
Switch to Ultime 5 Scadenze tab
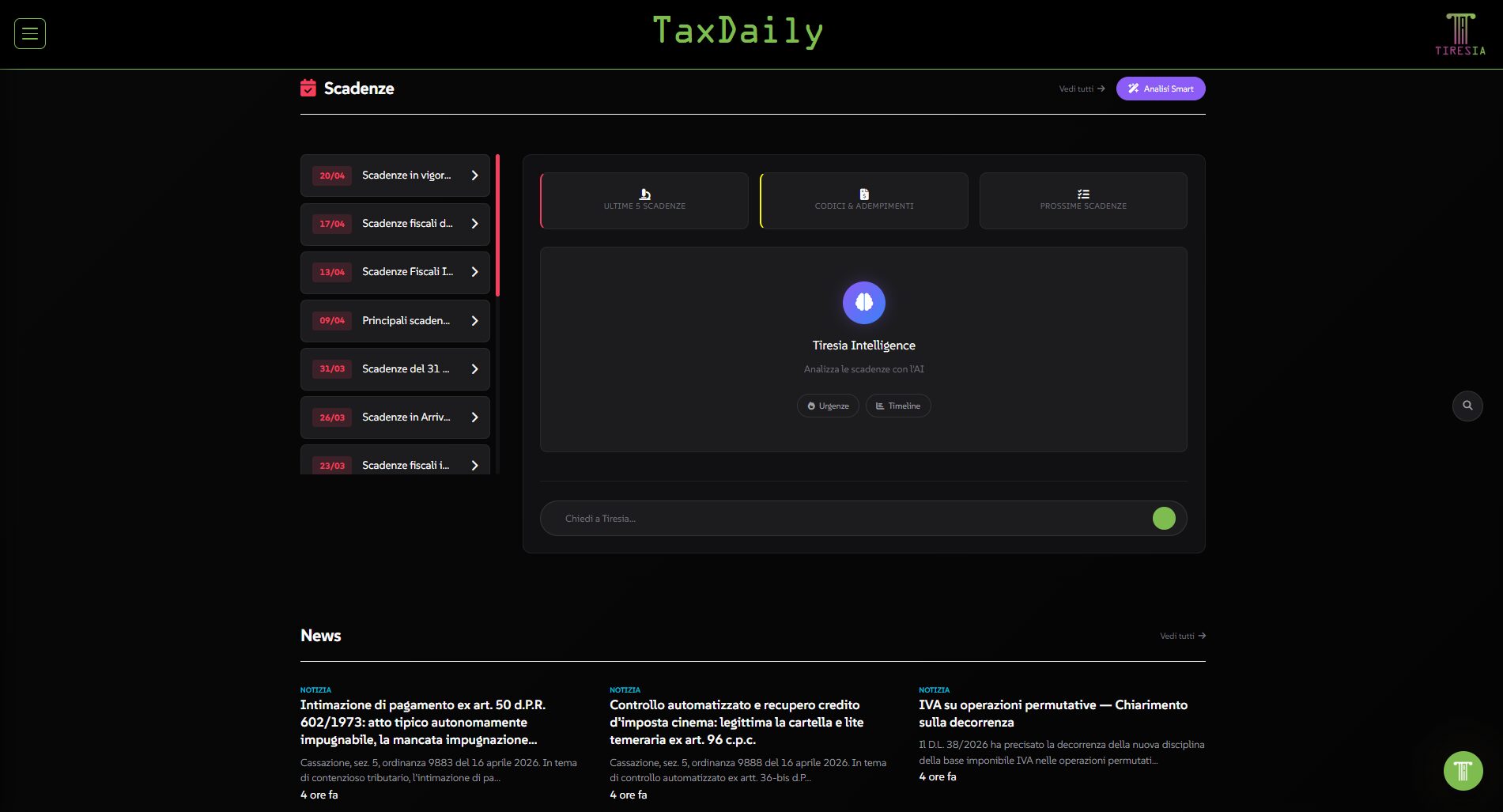pos(644,201)
